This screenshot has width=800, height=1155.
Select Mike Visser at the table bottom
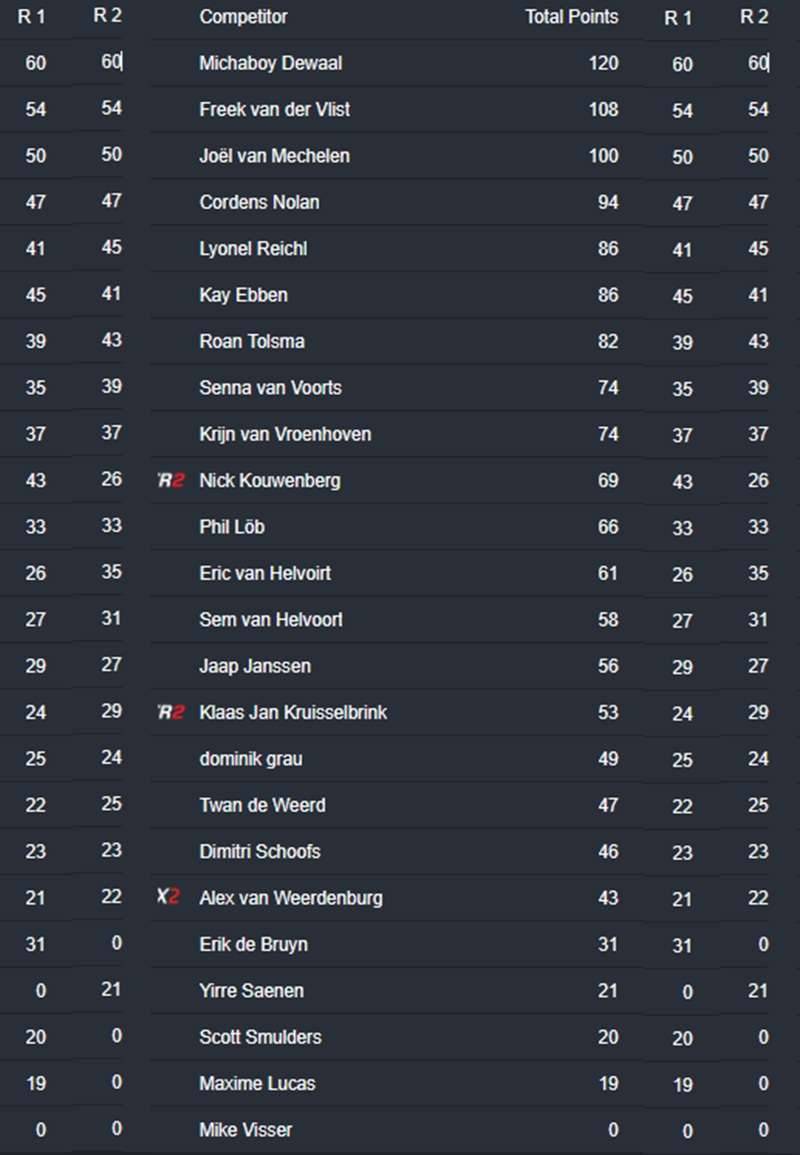(245, 1130)
